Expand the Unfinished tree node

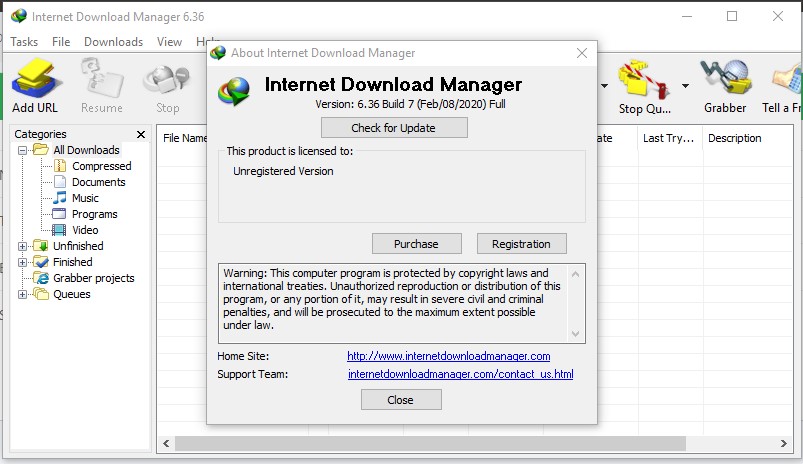[x=23, y=246]
